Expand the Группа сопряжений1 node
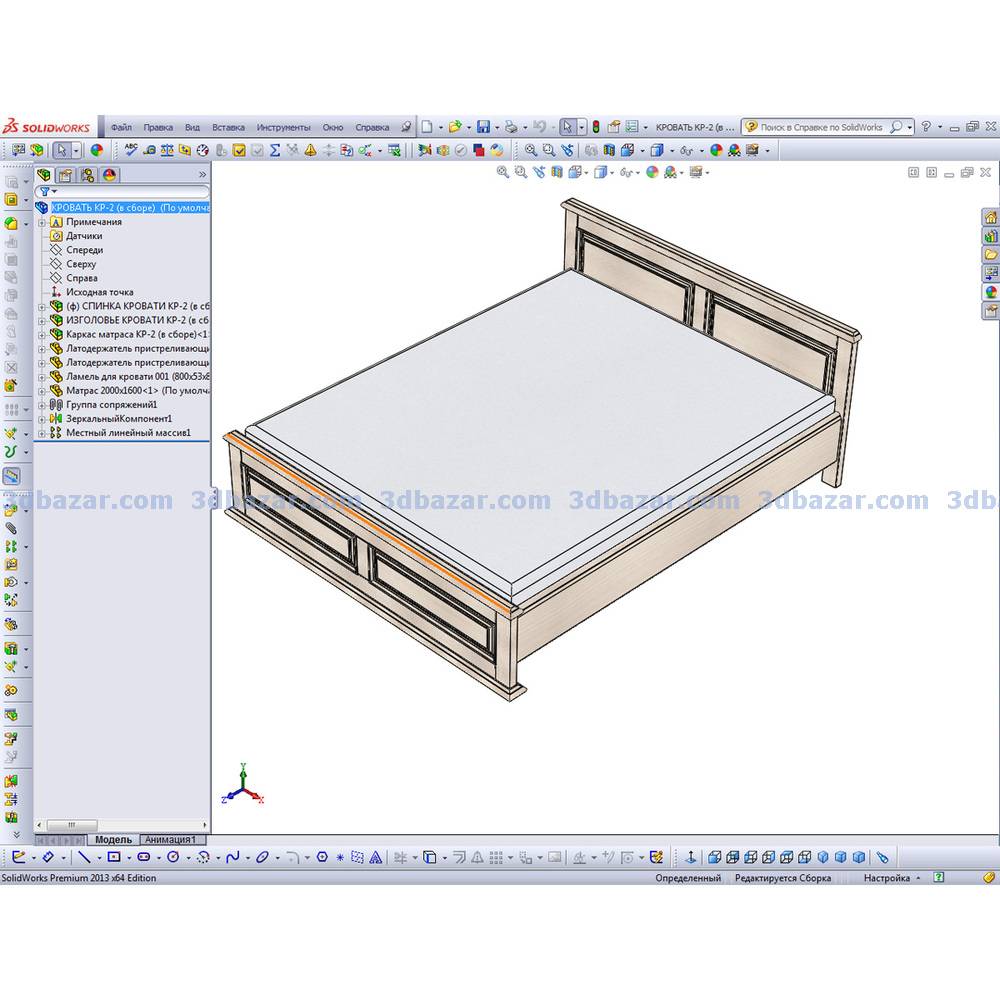The image size is (1000, 1000). [42, 405]
